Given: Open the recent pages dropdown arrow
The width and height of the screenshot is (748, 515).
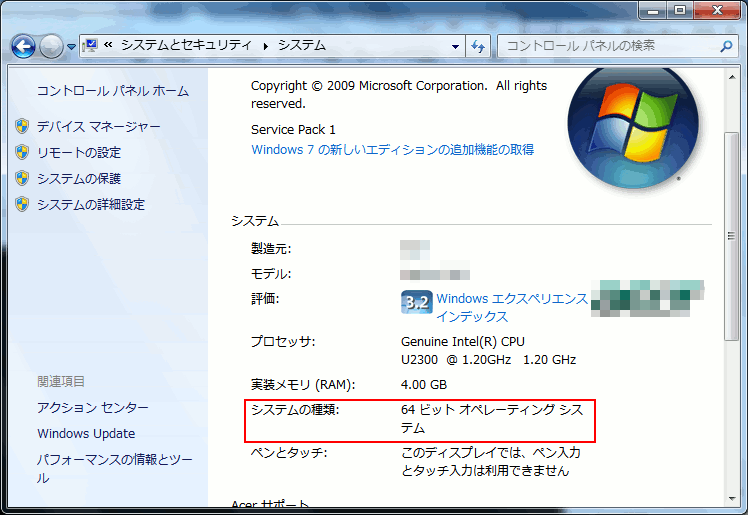Looking at the screenshot, I should [x=71, y=47].
